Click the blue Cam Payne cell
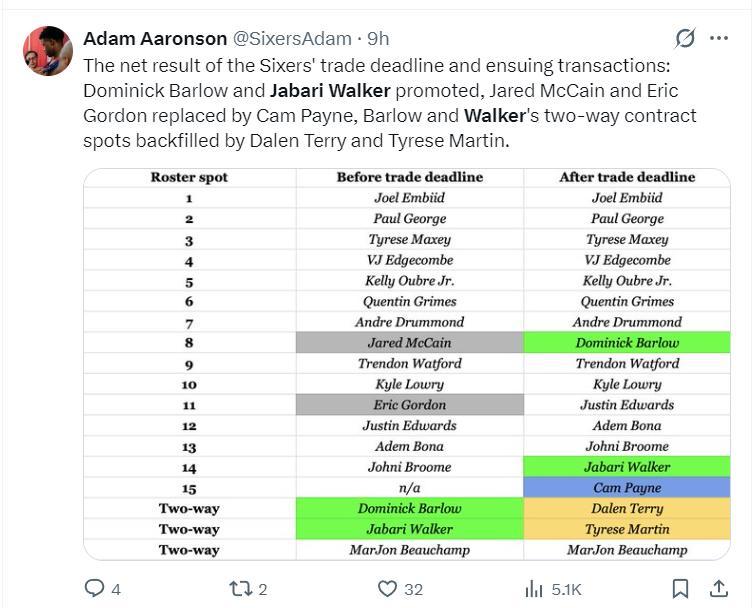Viewport: 753px width, 608px height. click(627, 488)
